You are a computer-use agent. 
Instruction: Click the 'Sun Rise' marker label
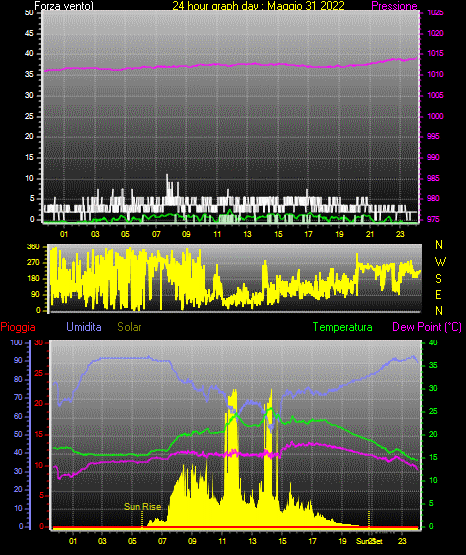tap(142, 507)
